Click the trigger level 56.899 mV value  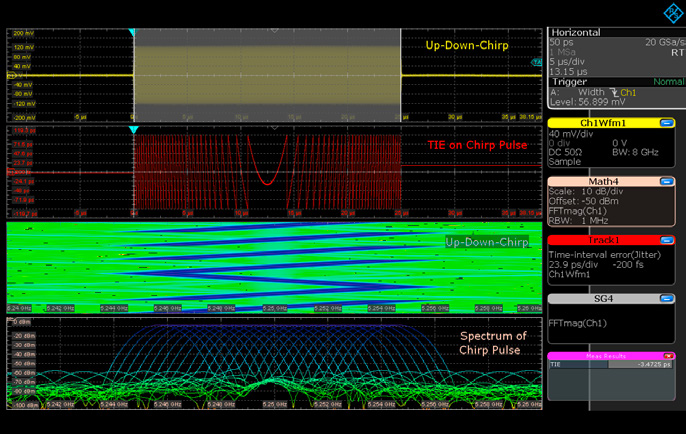pos(588,101)
